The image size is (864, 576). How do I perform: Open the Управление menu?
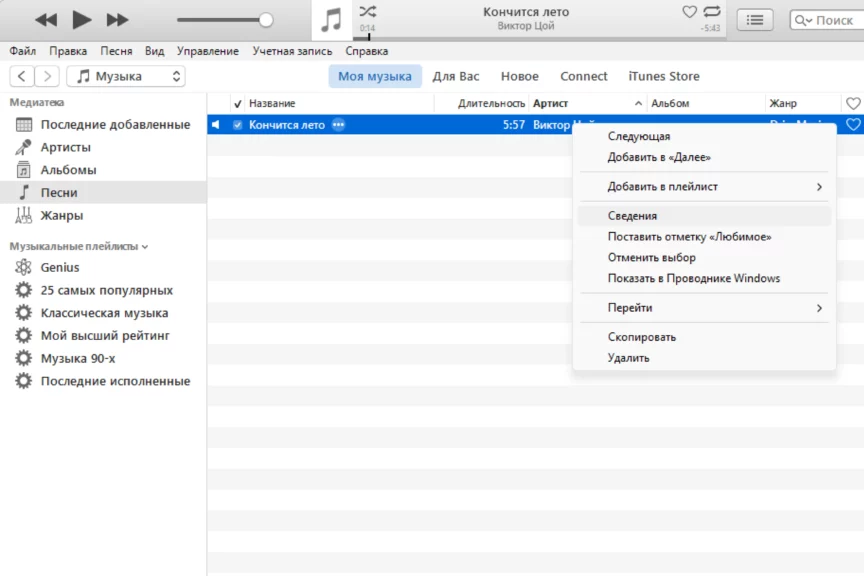207,51
